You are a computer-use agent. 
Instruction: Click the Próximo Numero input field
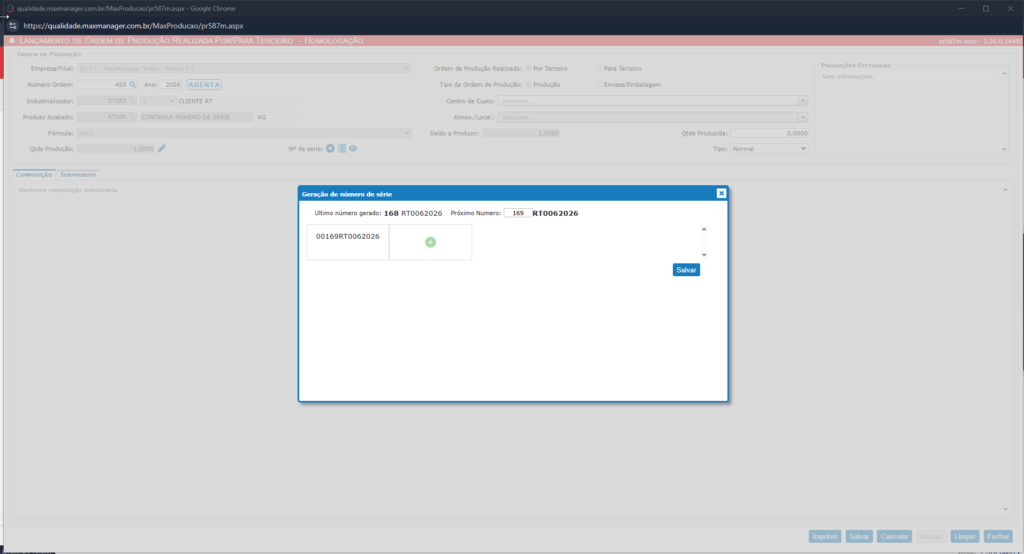(x=516, y=213)
